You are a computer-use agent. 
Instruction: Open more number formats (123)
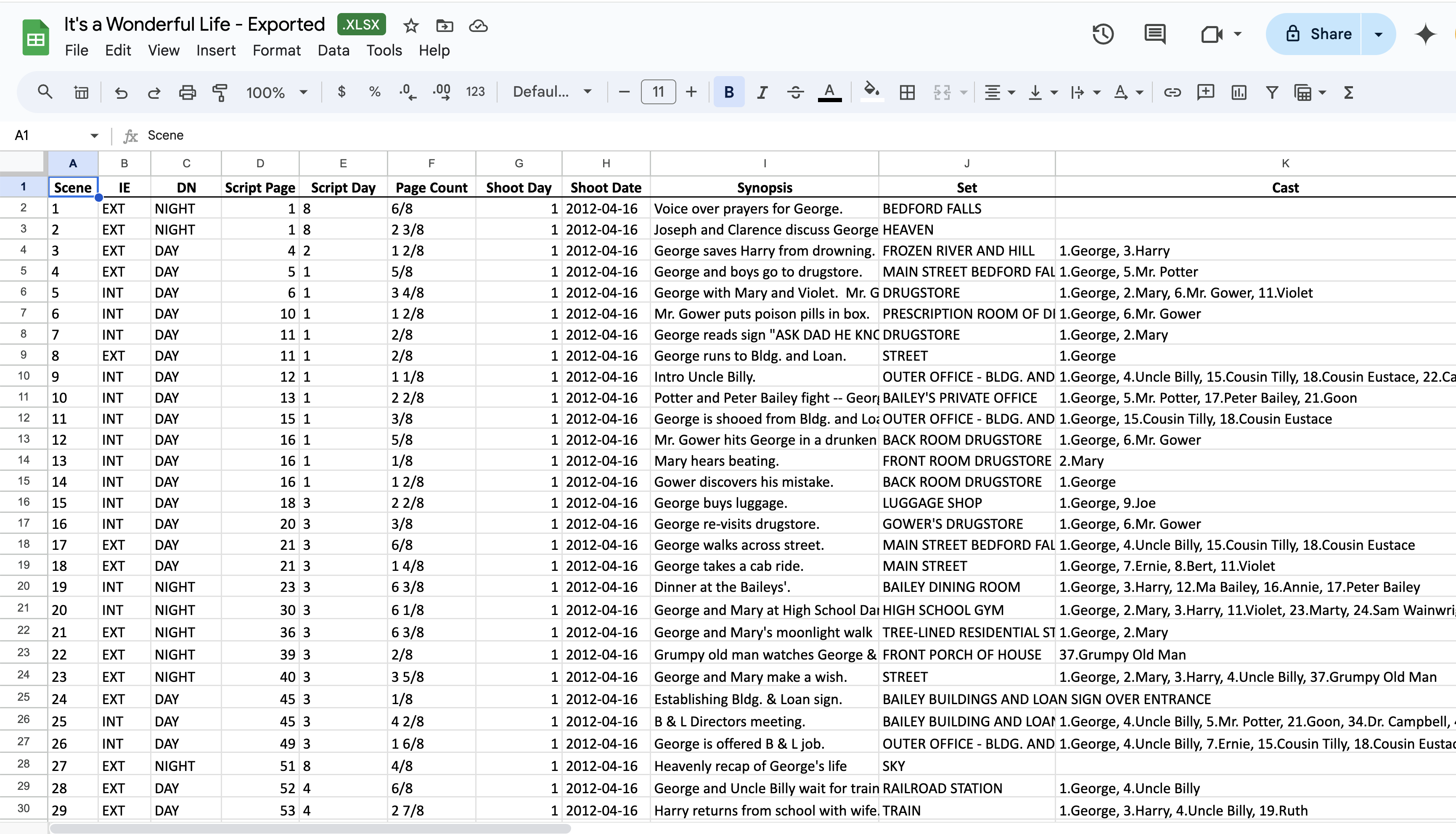pyautogui.click(x=475, y=92)
